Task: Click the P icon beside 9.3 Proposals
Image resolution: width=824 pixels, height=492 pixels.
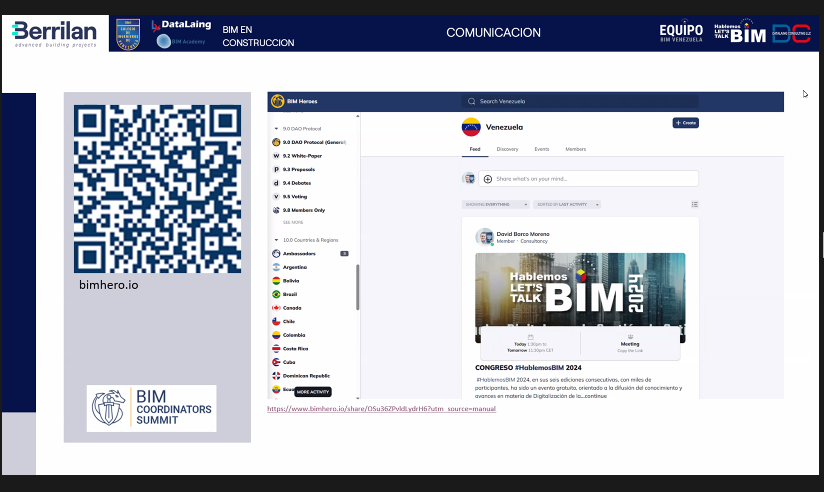Action: [276, 169]
